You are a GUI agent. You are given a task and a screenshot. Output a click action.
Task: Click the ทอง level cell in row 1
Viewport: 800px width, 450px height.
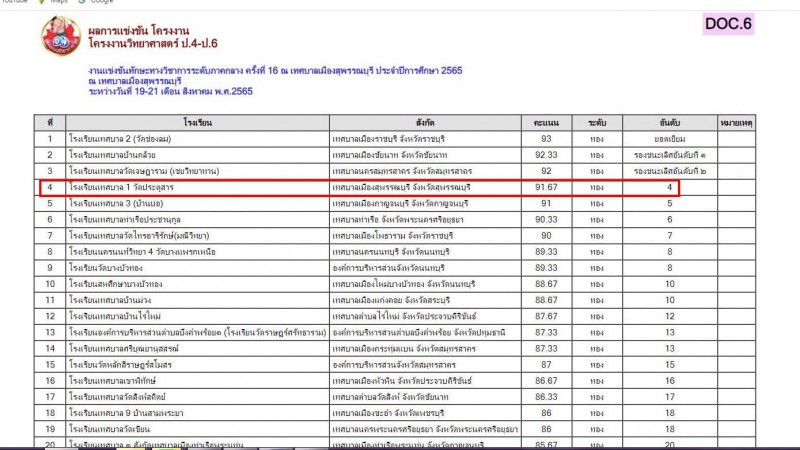(597, 139)
